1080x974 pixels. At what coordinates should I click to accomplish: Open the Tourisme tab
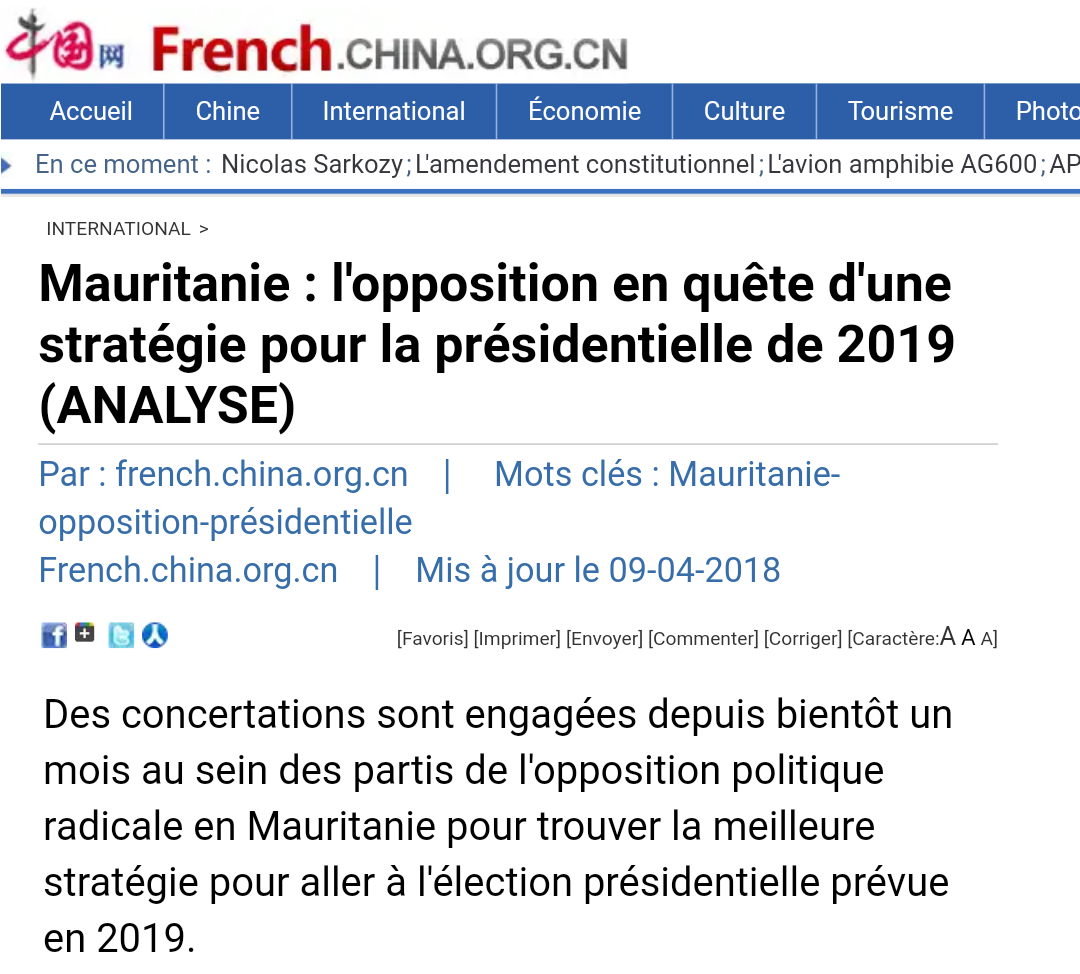click(900, 111)
